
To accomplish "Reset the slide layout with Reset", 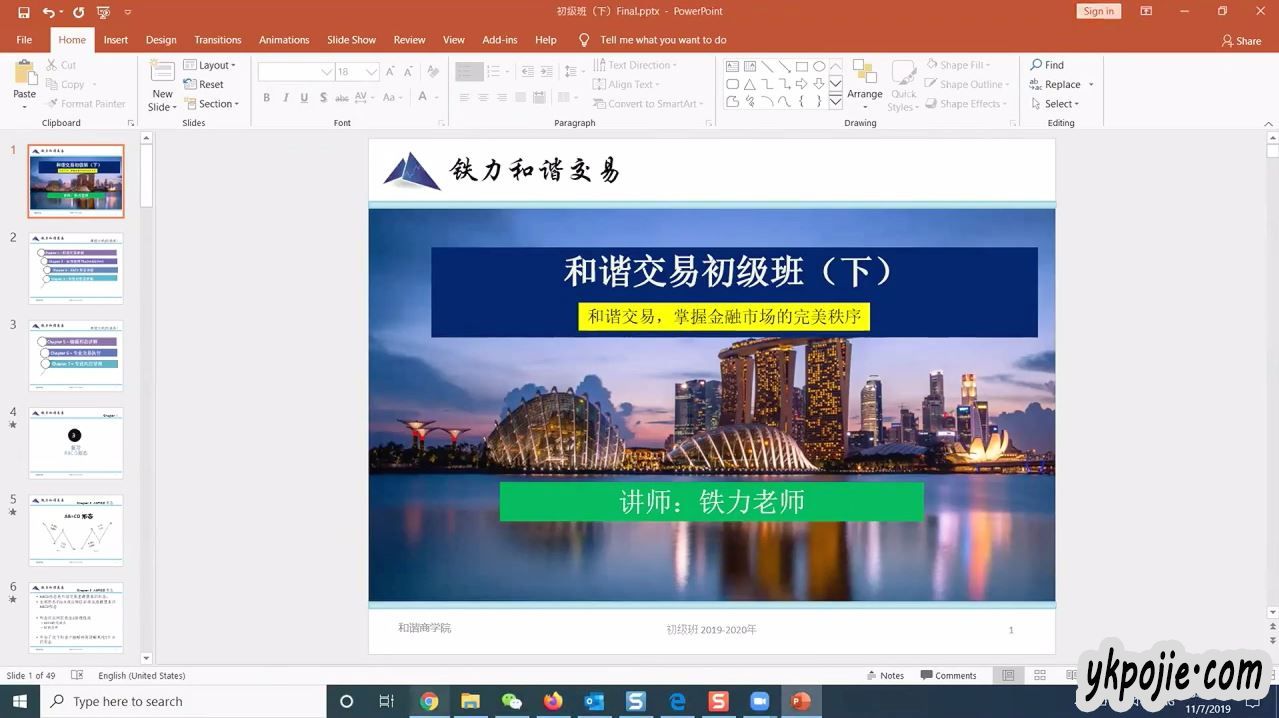I will pos(204,85).
